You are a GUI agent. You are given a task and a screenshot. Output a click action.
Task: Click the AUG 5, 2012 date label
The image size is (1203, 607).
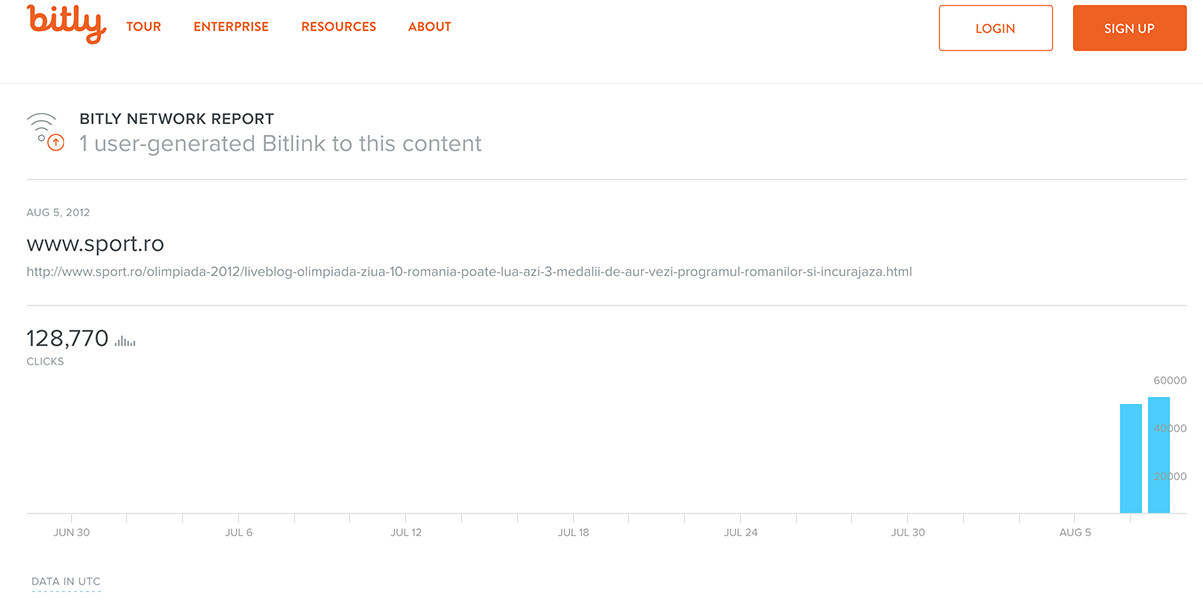pyautogui.click(x=57, y=212)
